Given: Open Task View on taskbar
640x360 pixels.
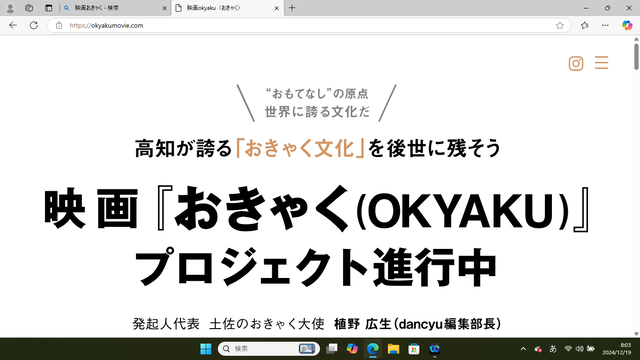Looking at the screenshot, I should click(332, 349).
